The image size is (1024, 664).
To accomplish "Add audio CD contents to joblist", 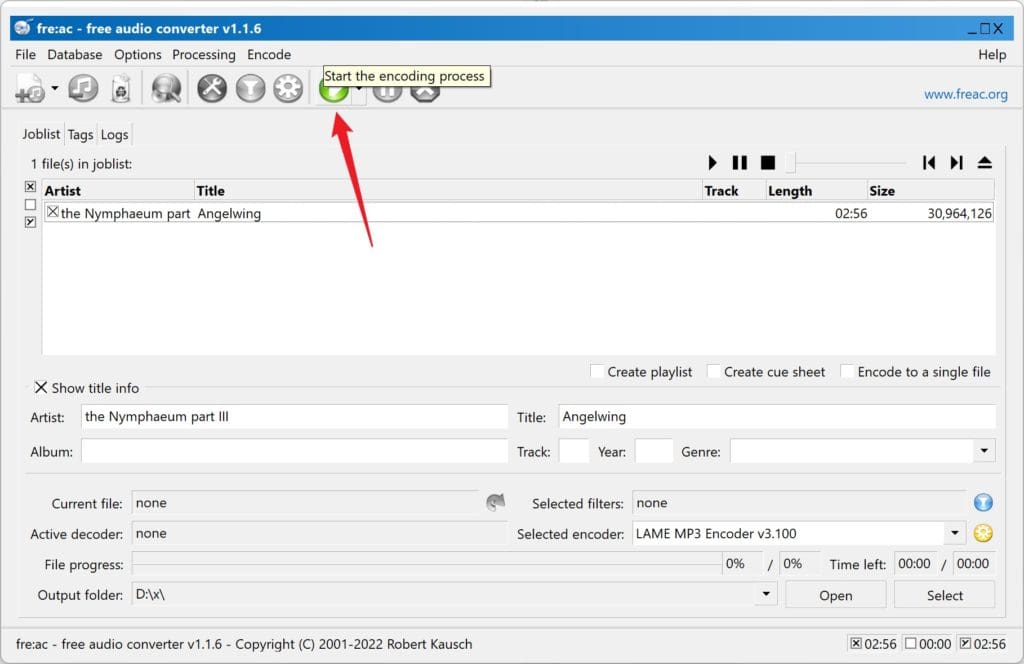I will point(84,88).
